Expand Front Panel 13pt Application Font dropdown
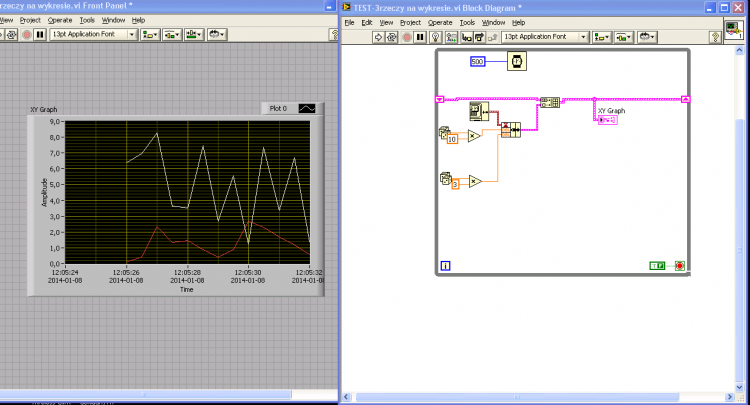 point(94,34)
